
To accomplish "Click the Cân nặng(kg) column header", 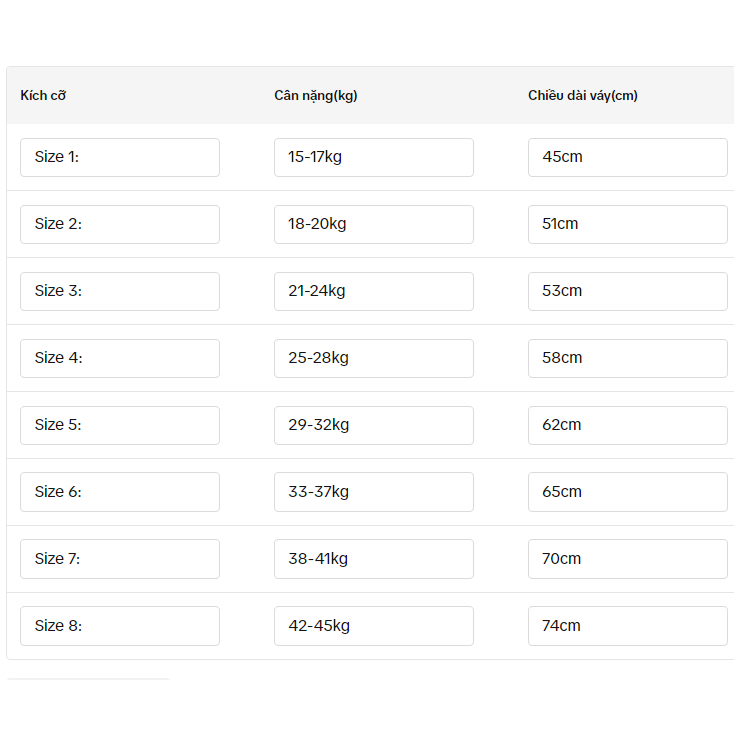I will coord(316,95).
